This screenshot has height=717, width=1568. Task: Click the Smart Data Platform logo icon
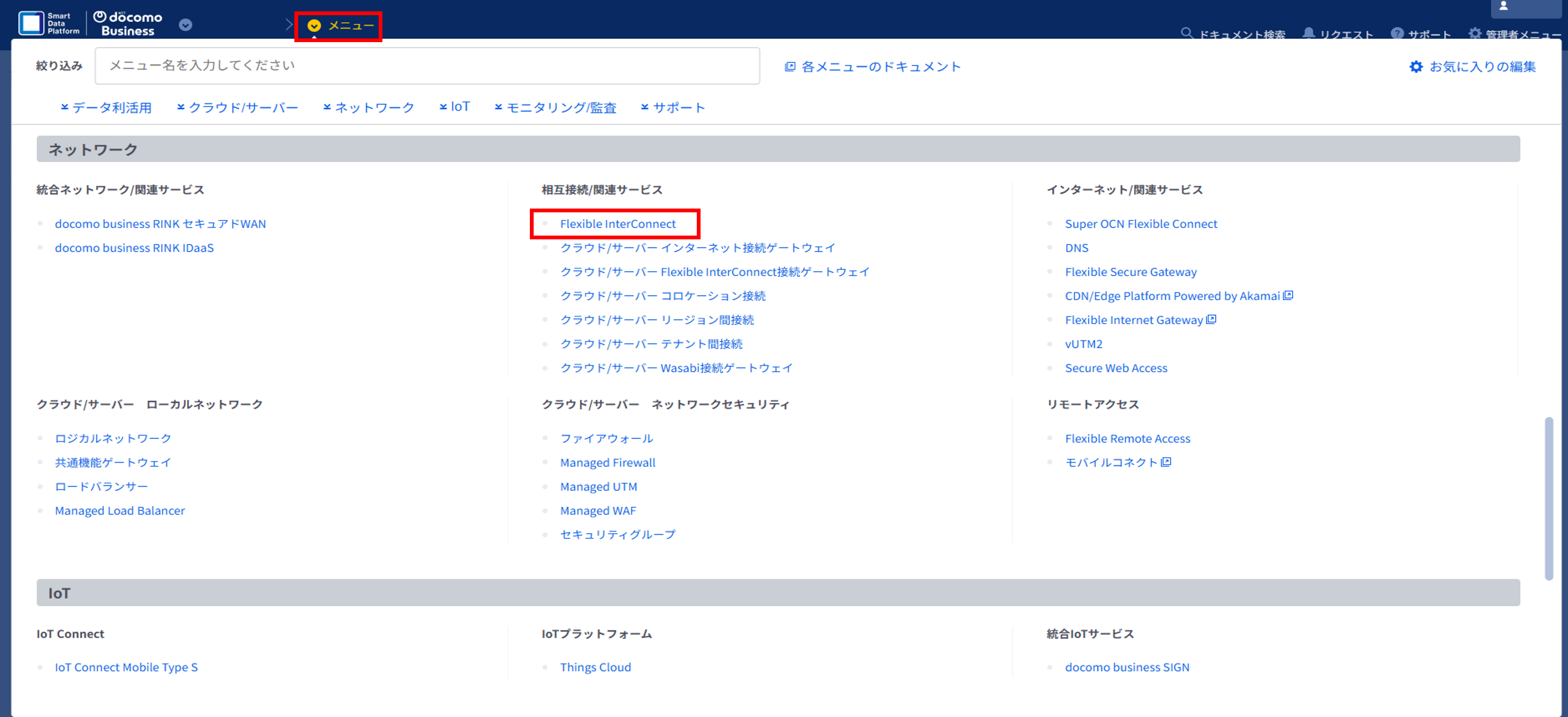coord(31,23)
